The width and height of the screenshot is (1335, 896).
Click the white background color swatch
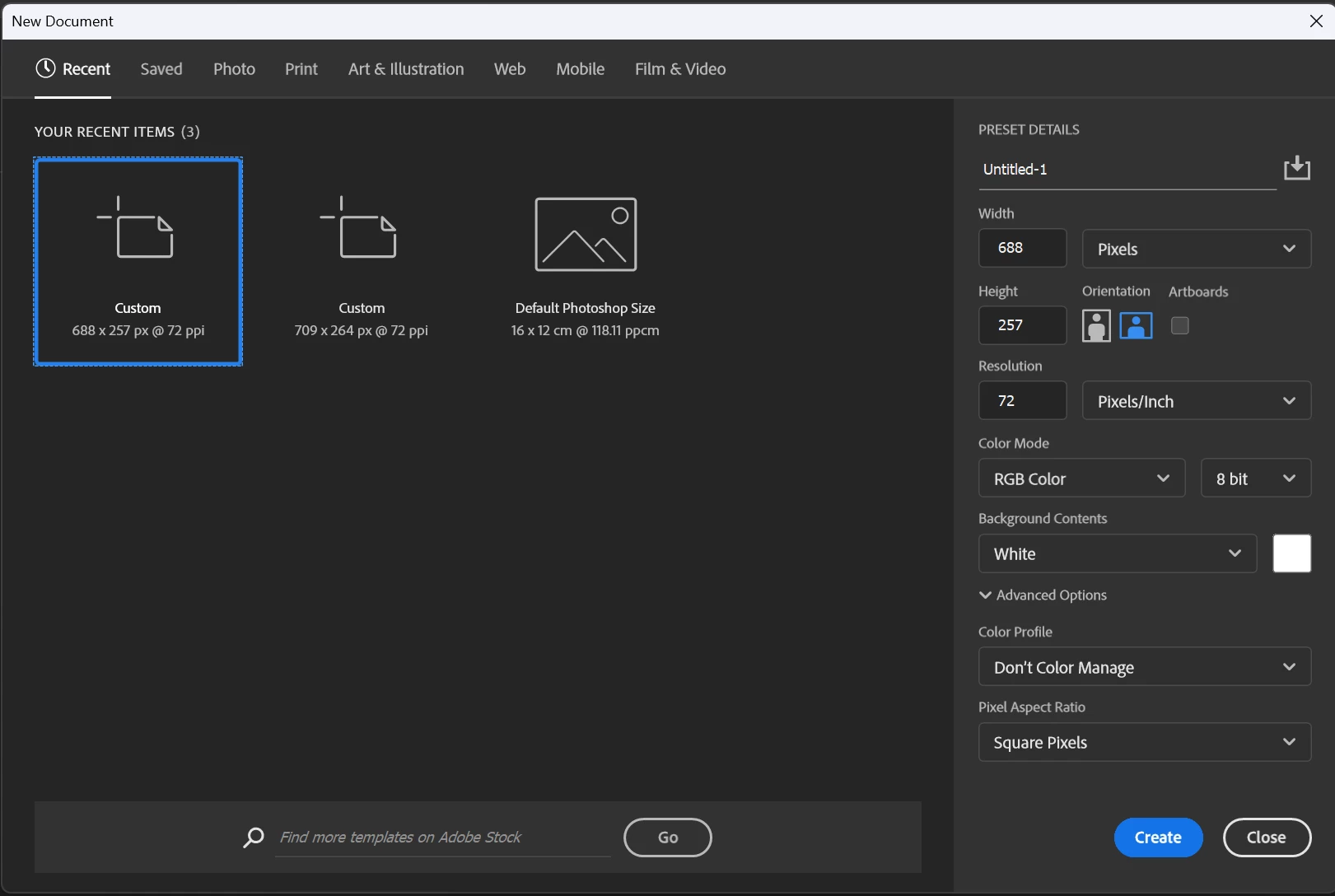click(1292, 553)
